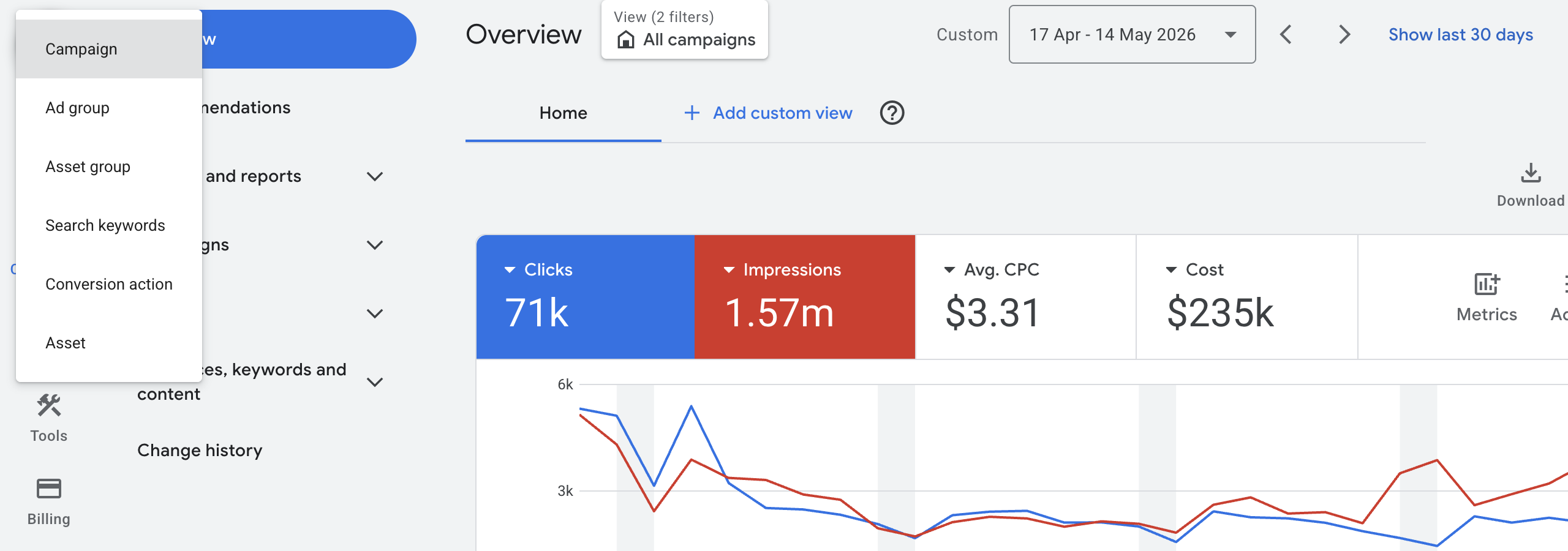Screen dimensions: 1568x551
Task: Open the Impressions metric dropdown
Action: point(729,270)
